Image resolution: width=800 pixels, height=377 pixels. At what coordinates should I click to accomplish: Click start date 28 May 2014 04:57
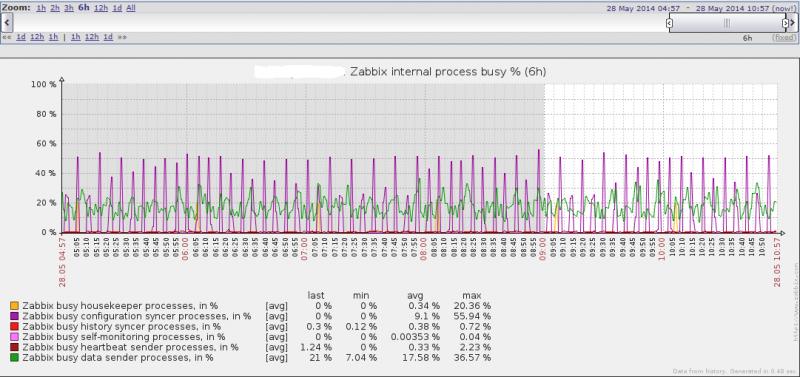click(x=643, y=8)
